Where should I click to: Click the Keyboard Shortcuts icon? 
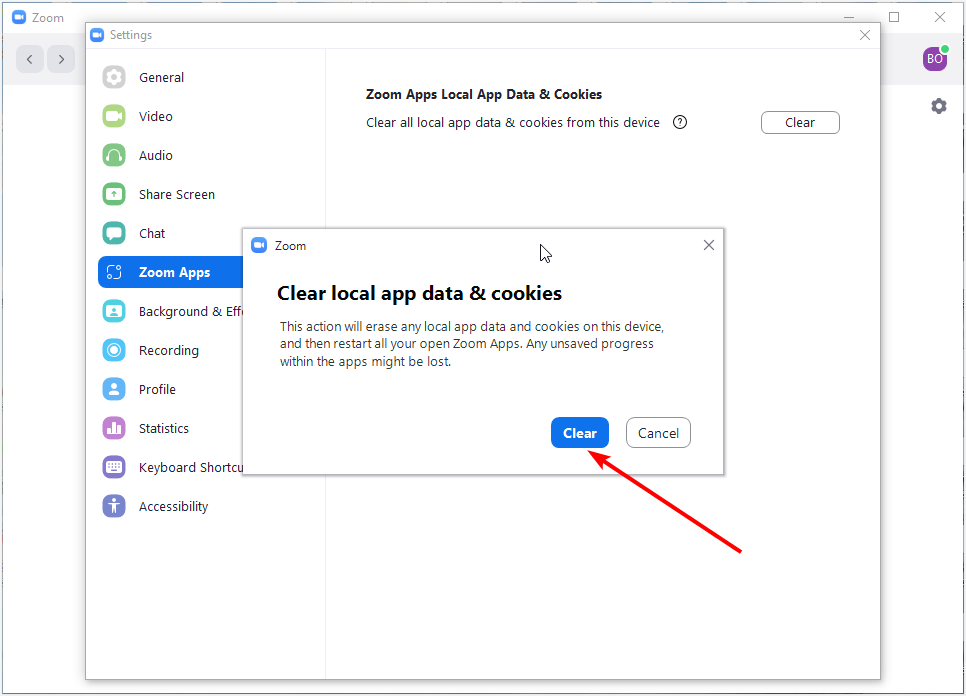(x=114, y=467)
